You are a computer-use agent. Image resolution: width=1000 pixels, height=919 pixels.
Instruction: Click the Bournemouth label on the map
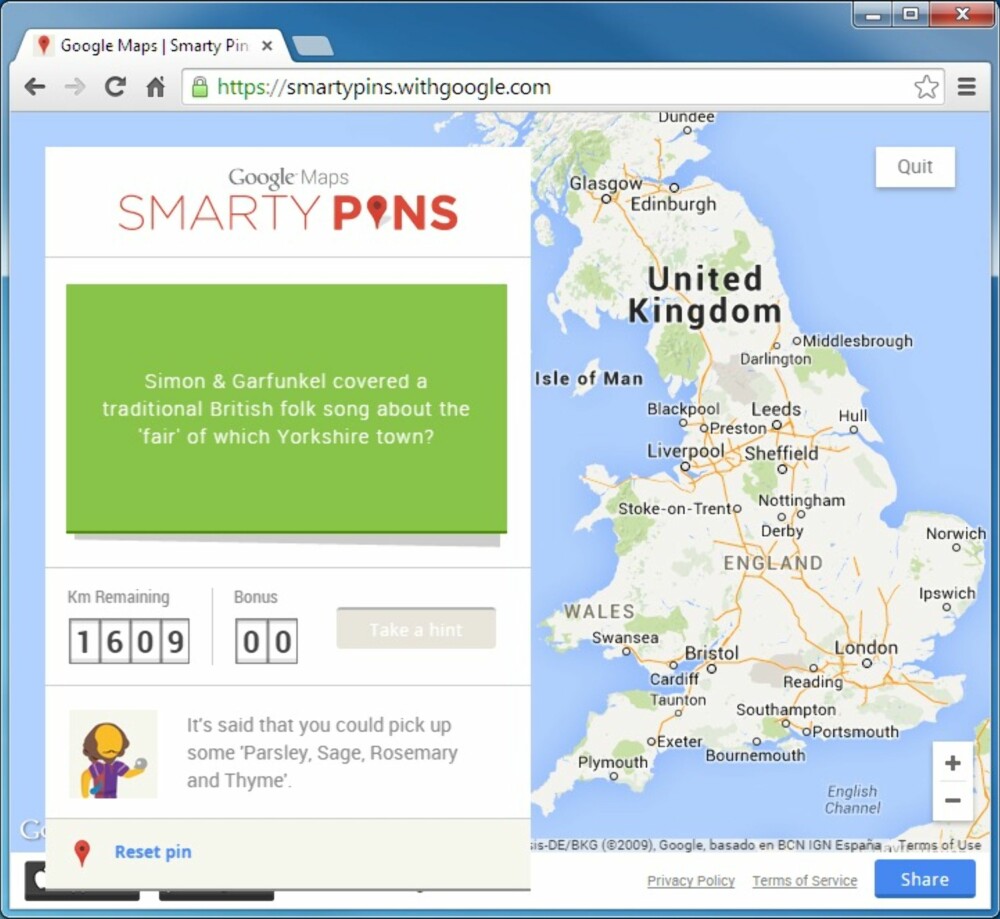pos(755,756)
